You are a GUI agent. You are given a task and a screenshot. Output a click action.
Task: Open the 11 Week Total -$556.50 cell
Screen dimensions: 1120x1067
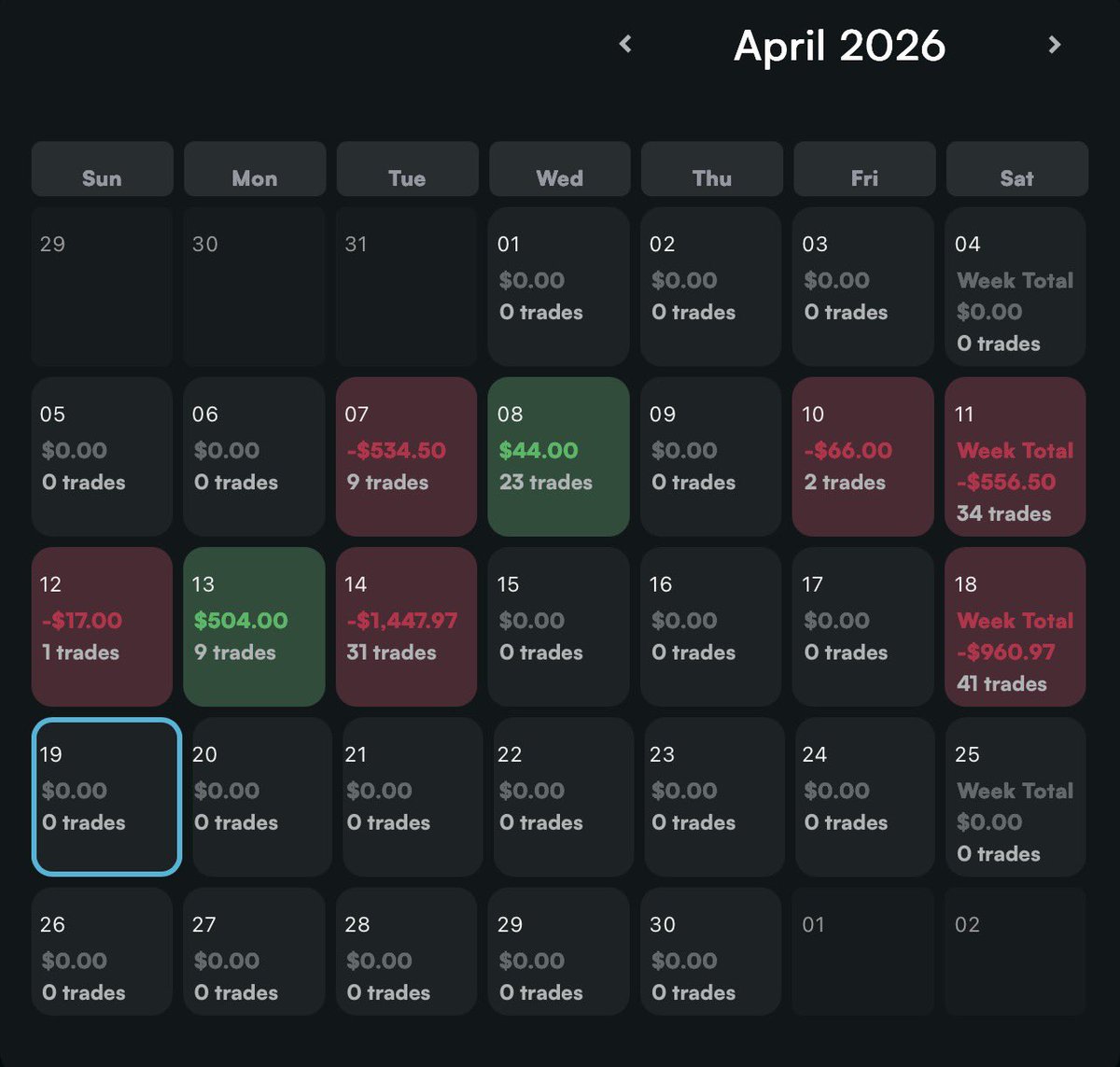[1015, 456]
